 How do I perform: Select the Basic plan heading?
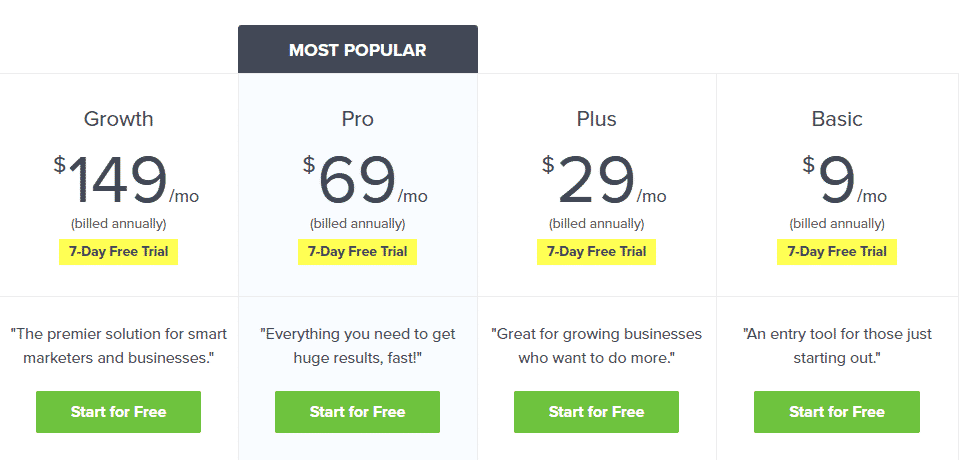[x=836, y=119]
